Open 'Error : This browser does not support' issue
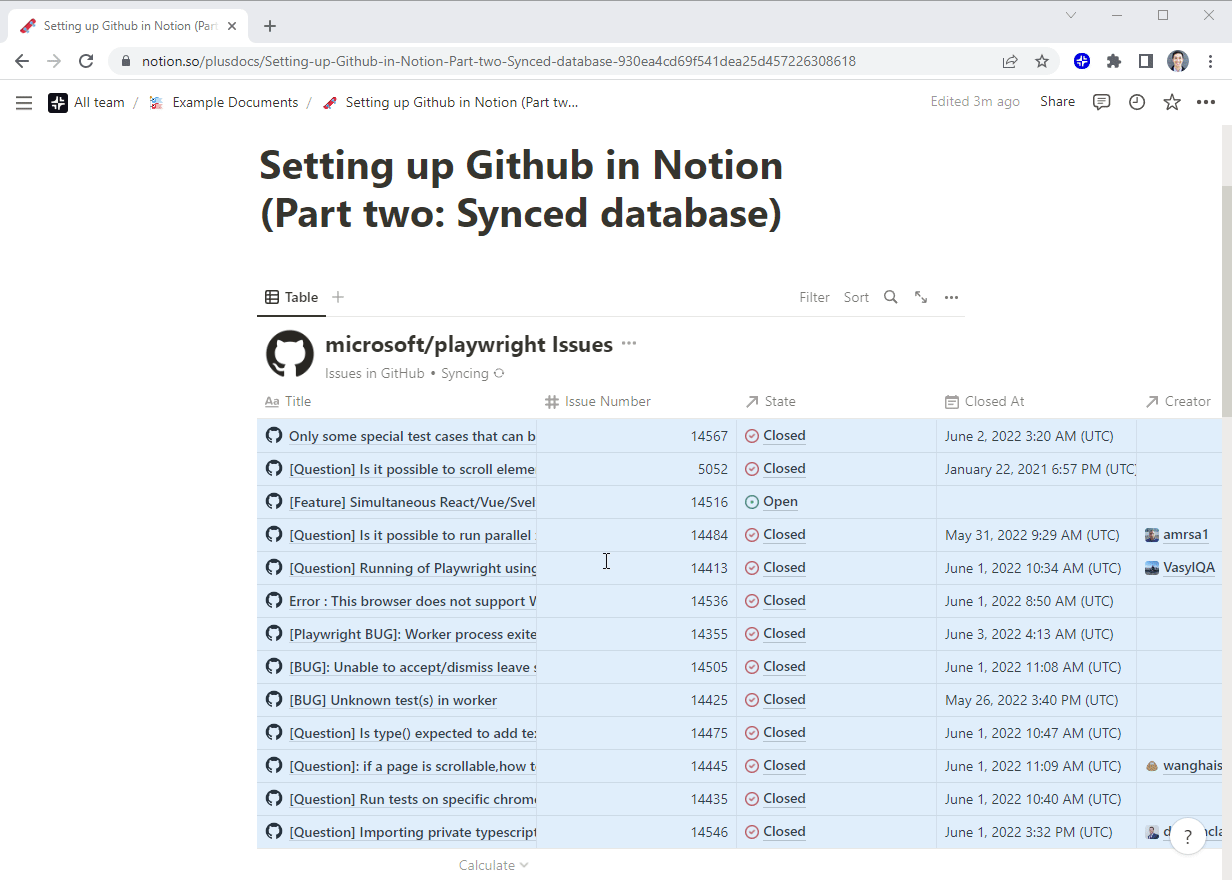The height and width of the screenshot is (880, 1232). click(412, 601)
